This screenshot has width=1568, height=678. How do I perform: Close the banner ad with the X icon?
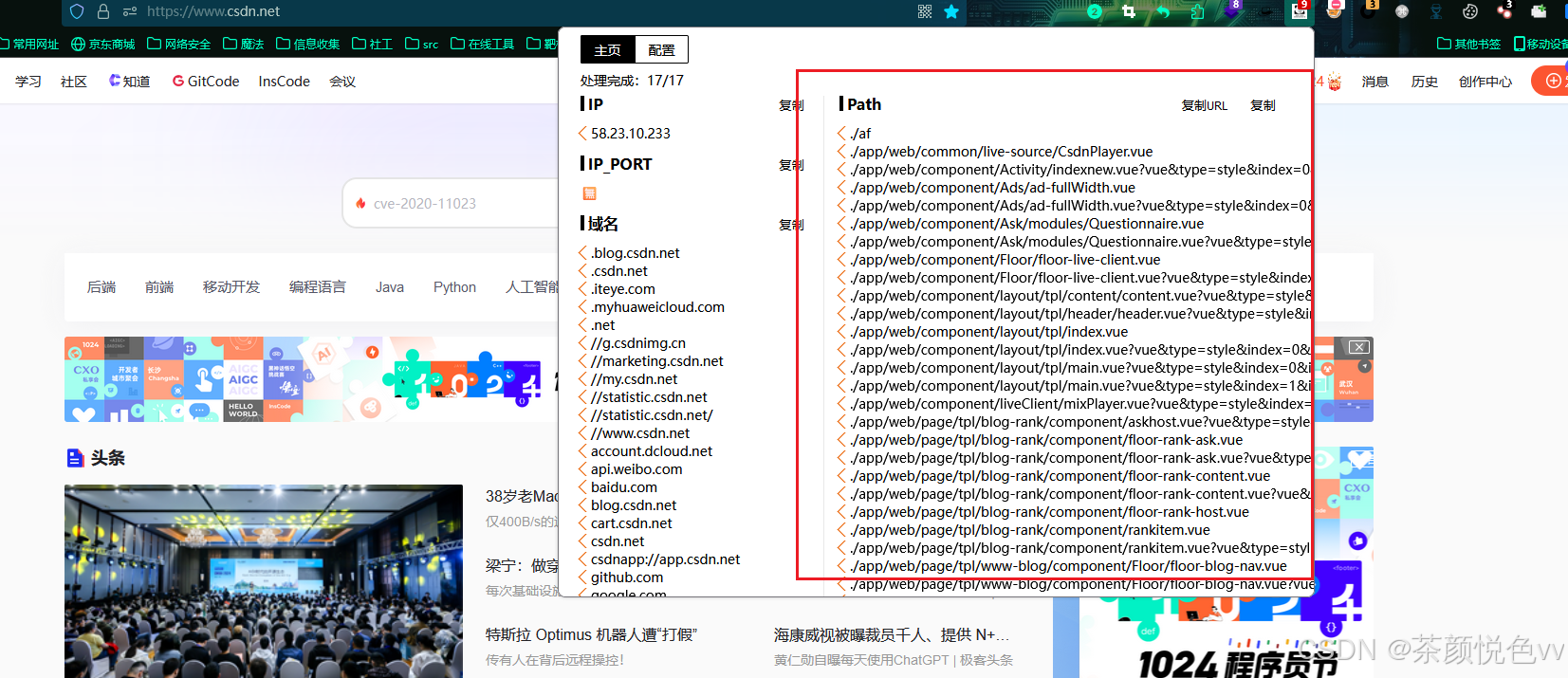1358,347
